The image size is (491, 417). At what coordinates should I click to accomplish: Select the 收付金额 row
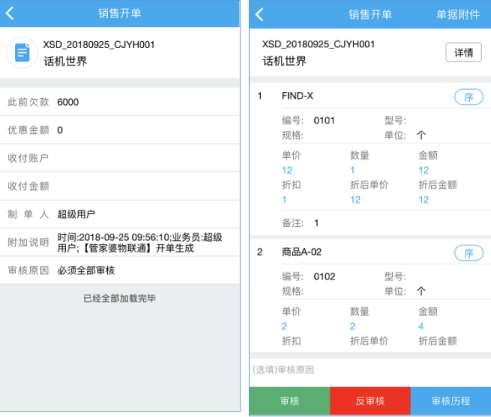coord(120,186)
